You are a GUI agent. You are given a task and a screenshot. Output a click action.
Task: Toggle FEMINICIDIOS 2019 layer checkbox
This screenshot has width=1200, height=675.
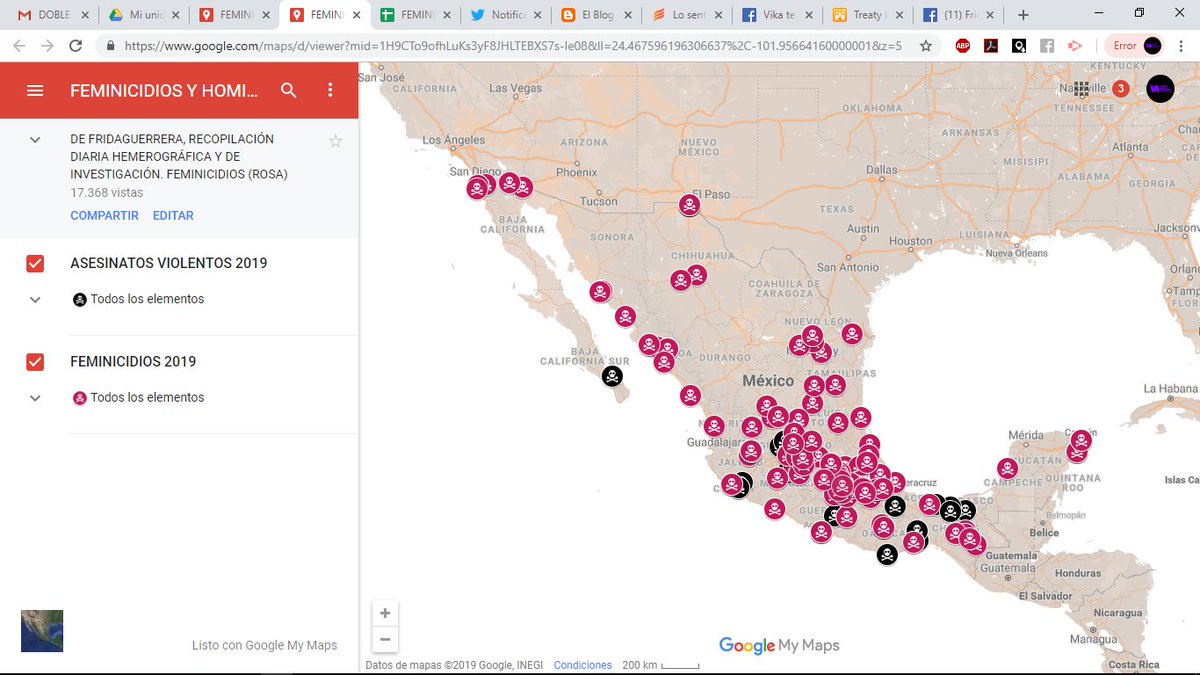point(35,362)
